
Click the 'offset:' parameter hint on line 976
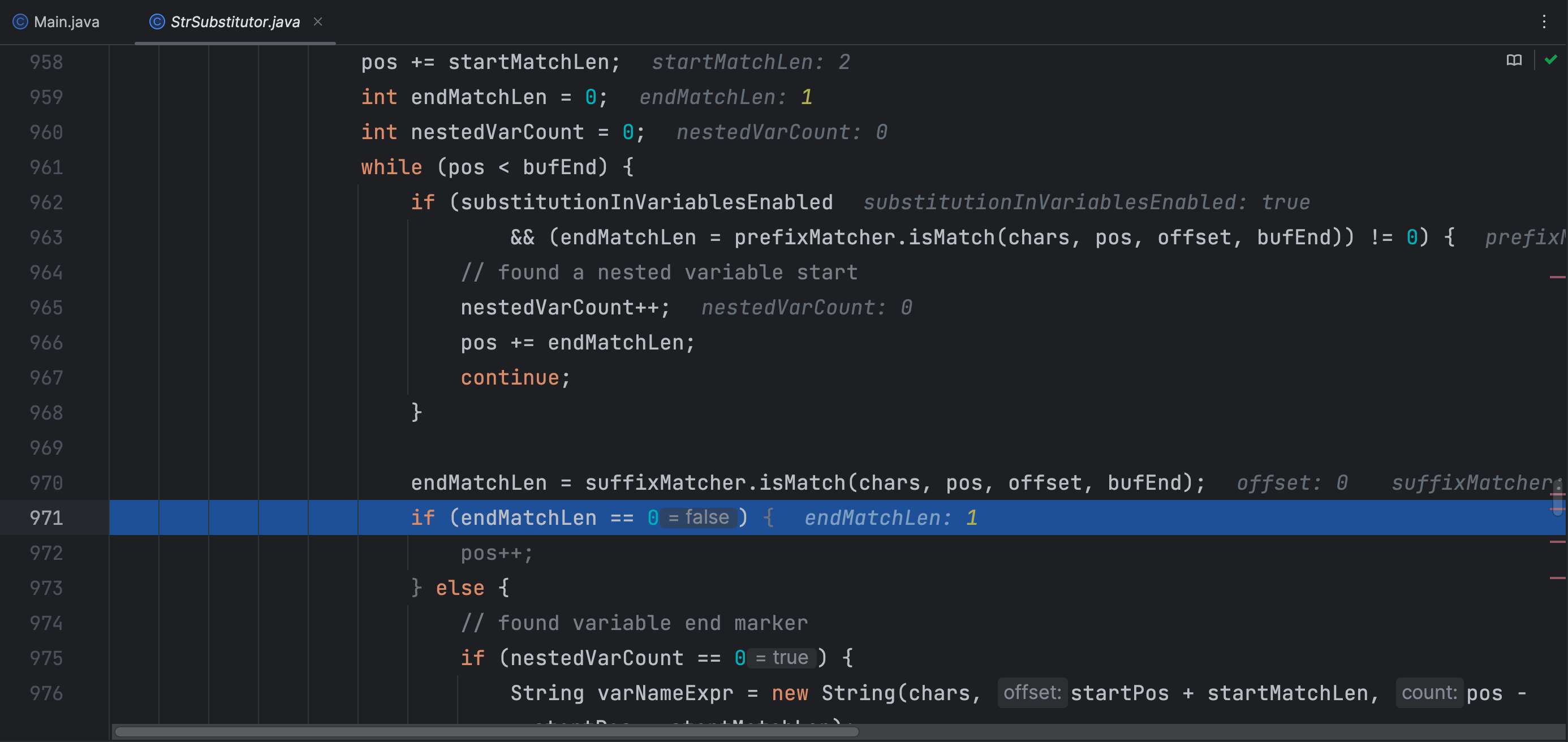1032,693
